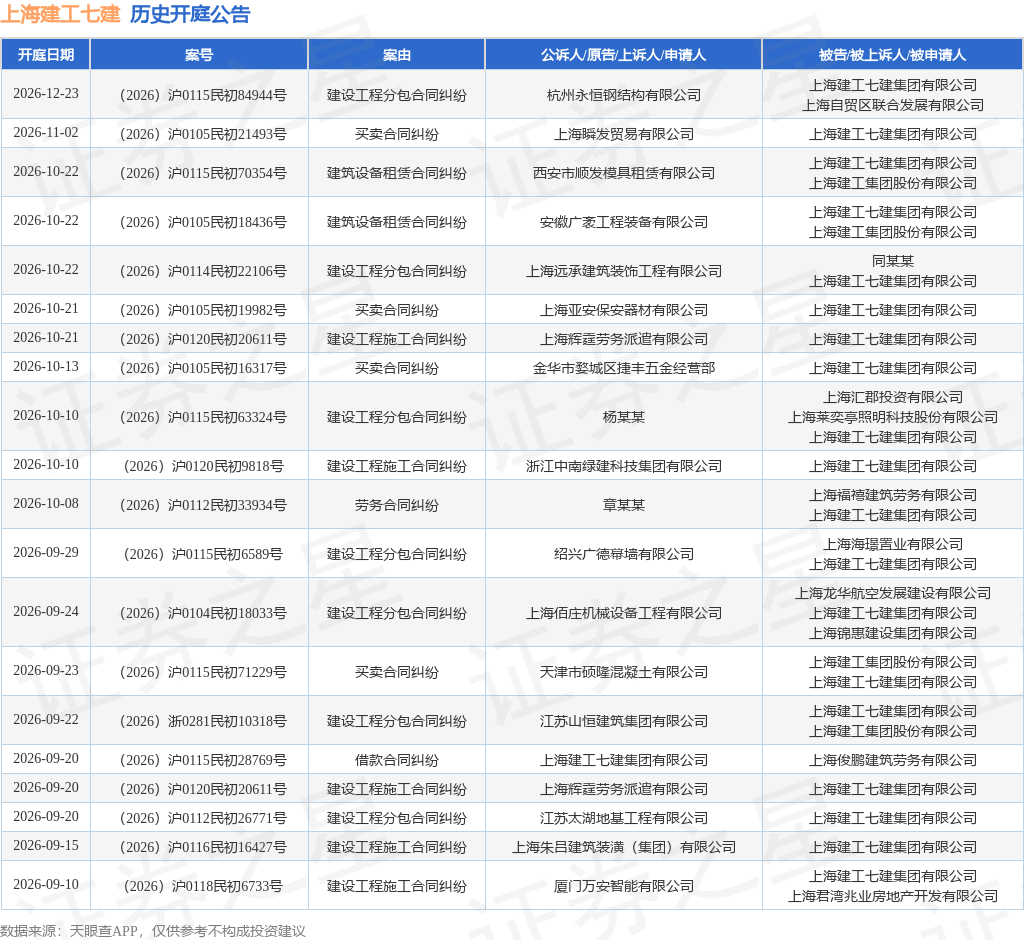Open plaintiff 上海瞬发贸易有限公司
The height and width of the screenshot is (940, 1024).
(624, 134)
